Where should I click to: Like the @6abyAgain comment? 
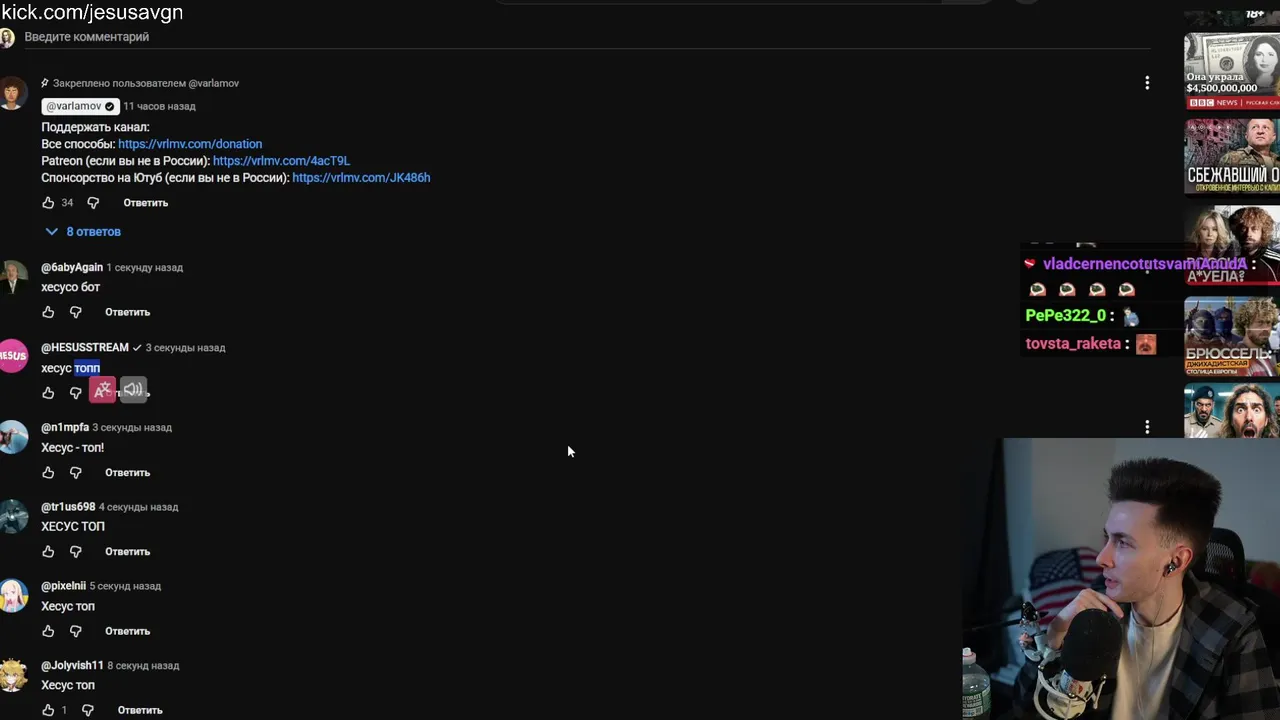coord(48,312)
